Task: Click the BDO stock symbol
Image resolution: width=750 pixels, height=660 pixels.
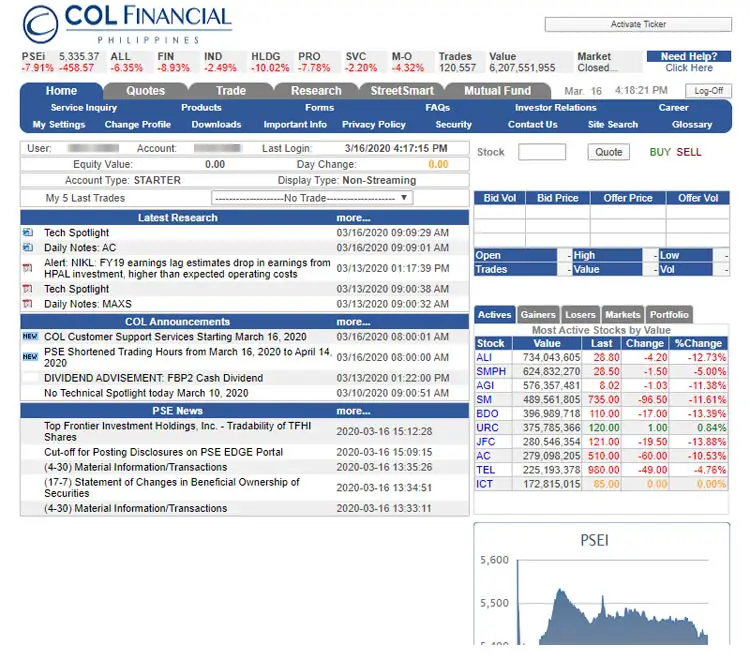Action: 487,414
